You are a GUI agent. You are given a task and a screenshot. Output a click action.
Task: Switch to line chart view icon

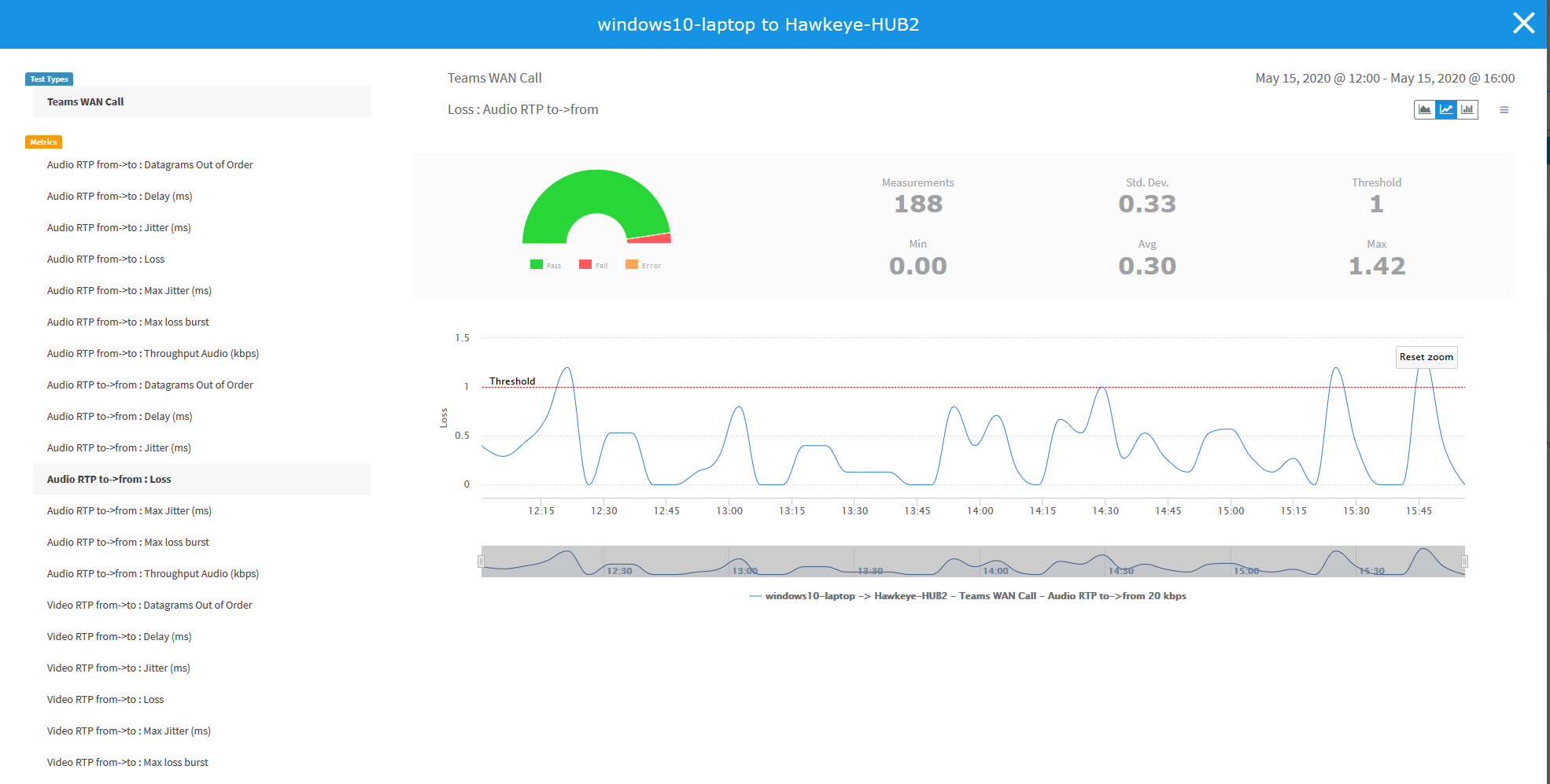click(1446, 110)
